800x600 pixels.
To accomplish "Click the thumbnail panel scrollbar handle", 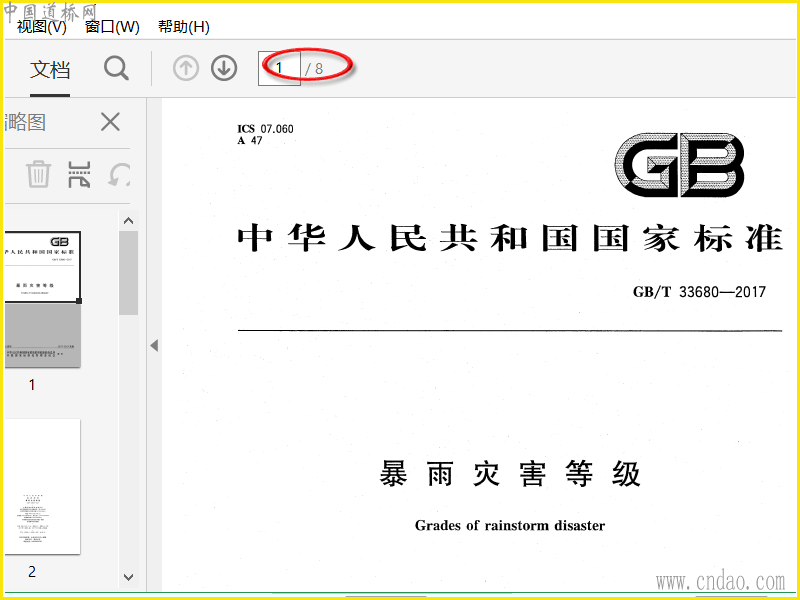I will pos(129,273).
